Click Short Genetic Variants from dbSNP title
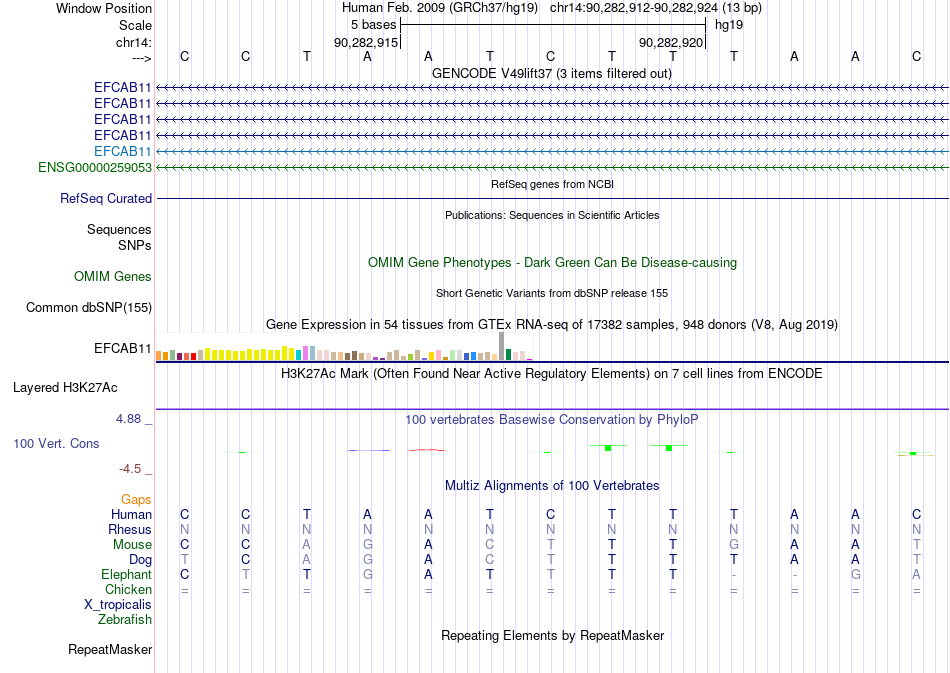 coord(551,293)
